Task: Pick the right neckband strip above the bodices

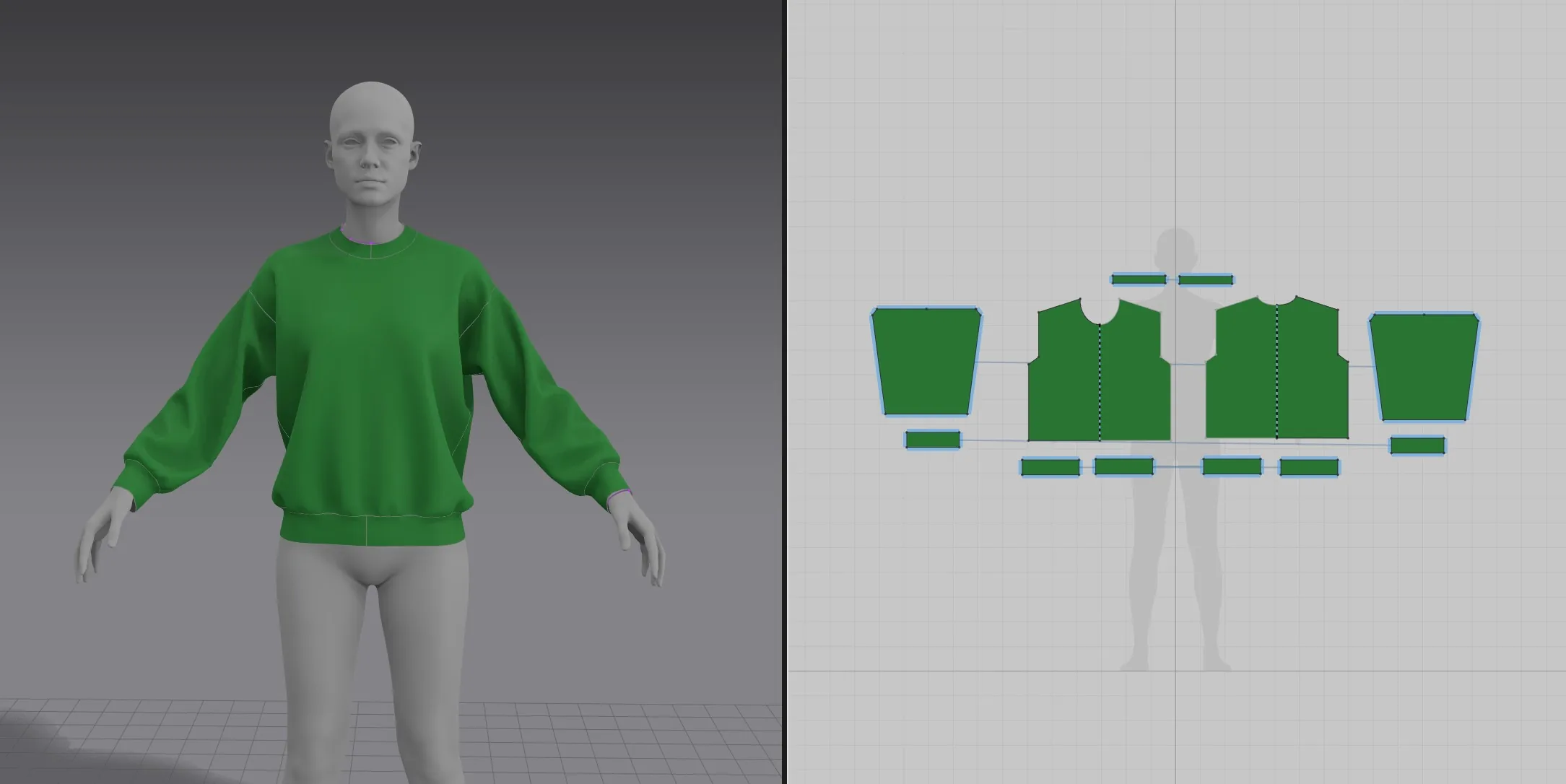Action: tap(1206, 279)
